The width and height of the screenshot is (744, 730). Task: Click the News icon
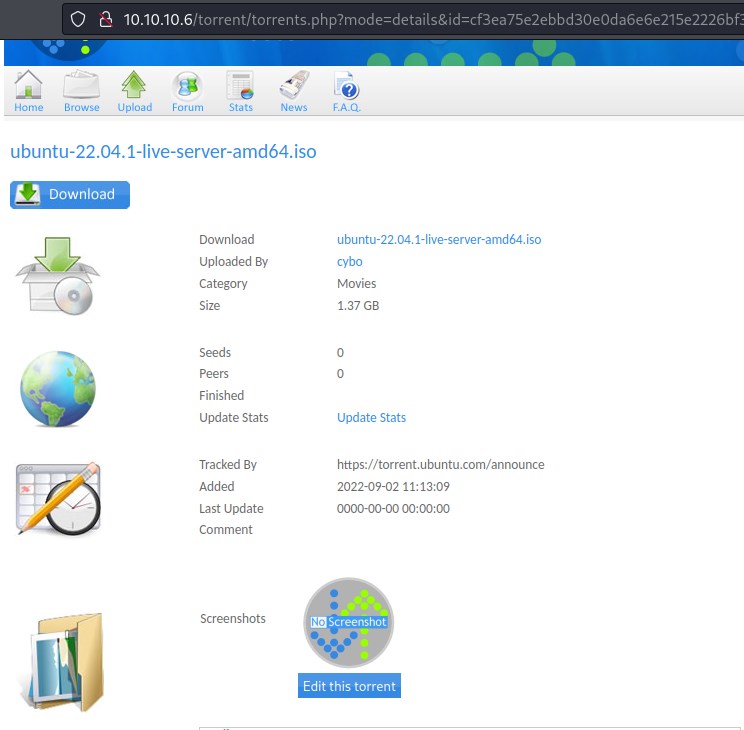point(294,90)
